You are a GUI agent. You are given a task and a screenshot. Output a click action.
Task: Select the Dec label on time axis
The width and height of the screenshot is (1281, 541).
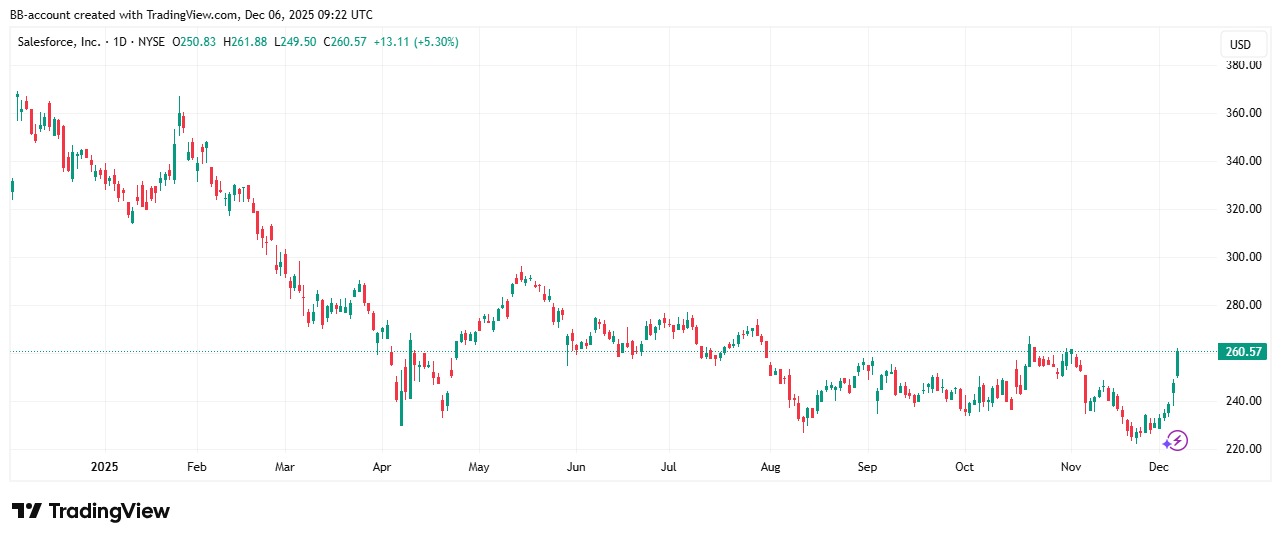pyautogui.click(x=1159, y=467)
